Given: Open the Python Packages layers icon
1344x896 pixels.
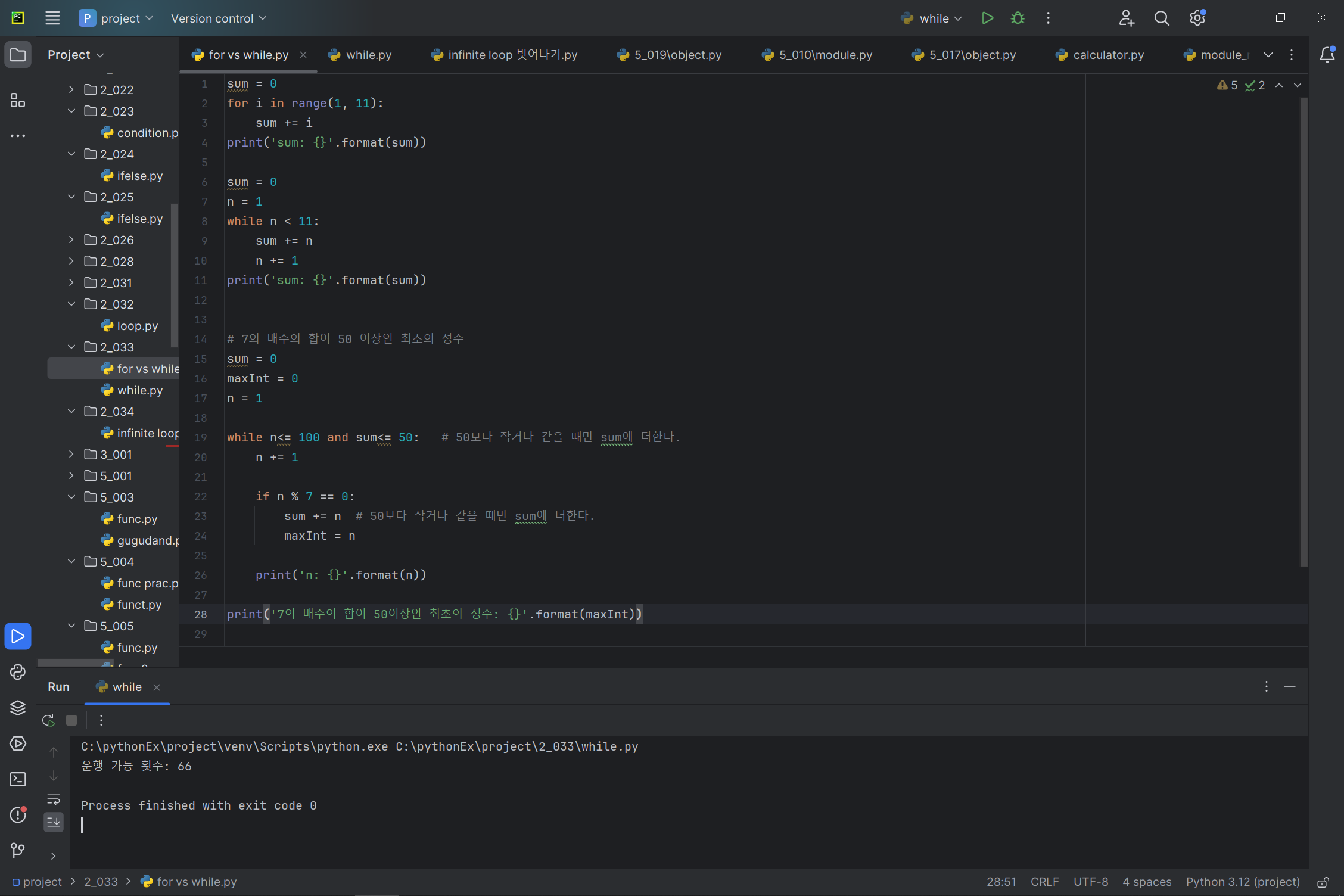Looking at the screenshot, I should [x=18, y=708].
